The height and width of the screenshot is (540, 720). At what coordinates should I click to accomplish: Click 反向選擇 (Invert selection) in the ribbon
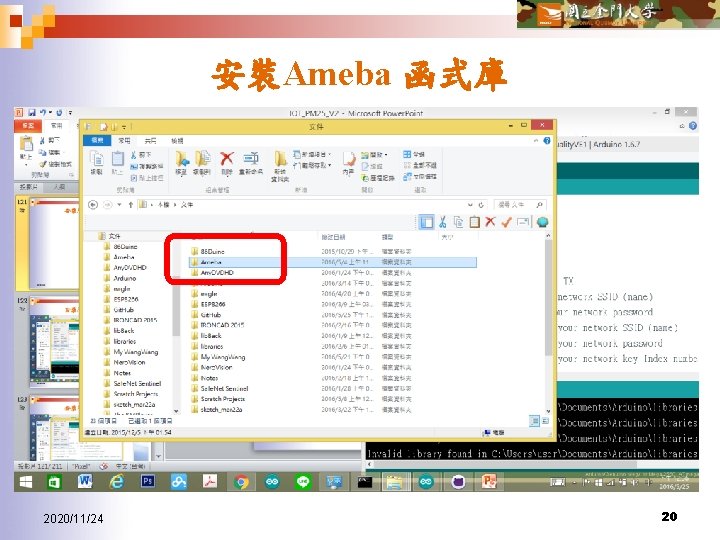420,176
